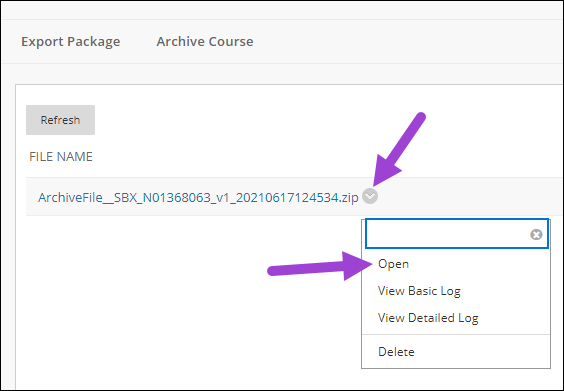Image resolution: width=564 pixels, height=391 pixels.
Task: Open the Export Package option
Action: (x=70, y=41)
